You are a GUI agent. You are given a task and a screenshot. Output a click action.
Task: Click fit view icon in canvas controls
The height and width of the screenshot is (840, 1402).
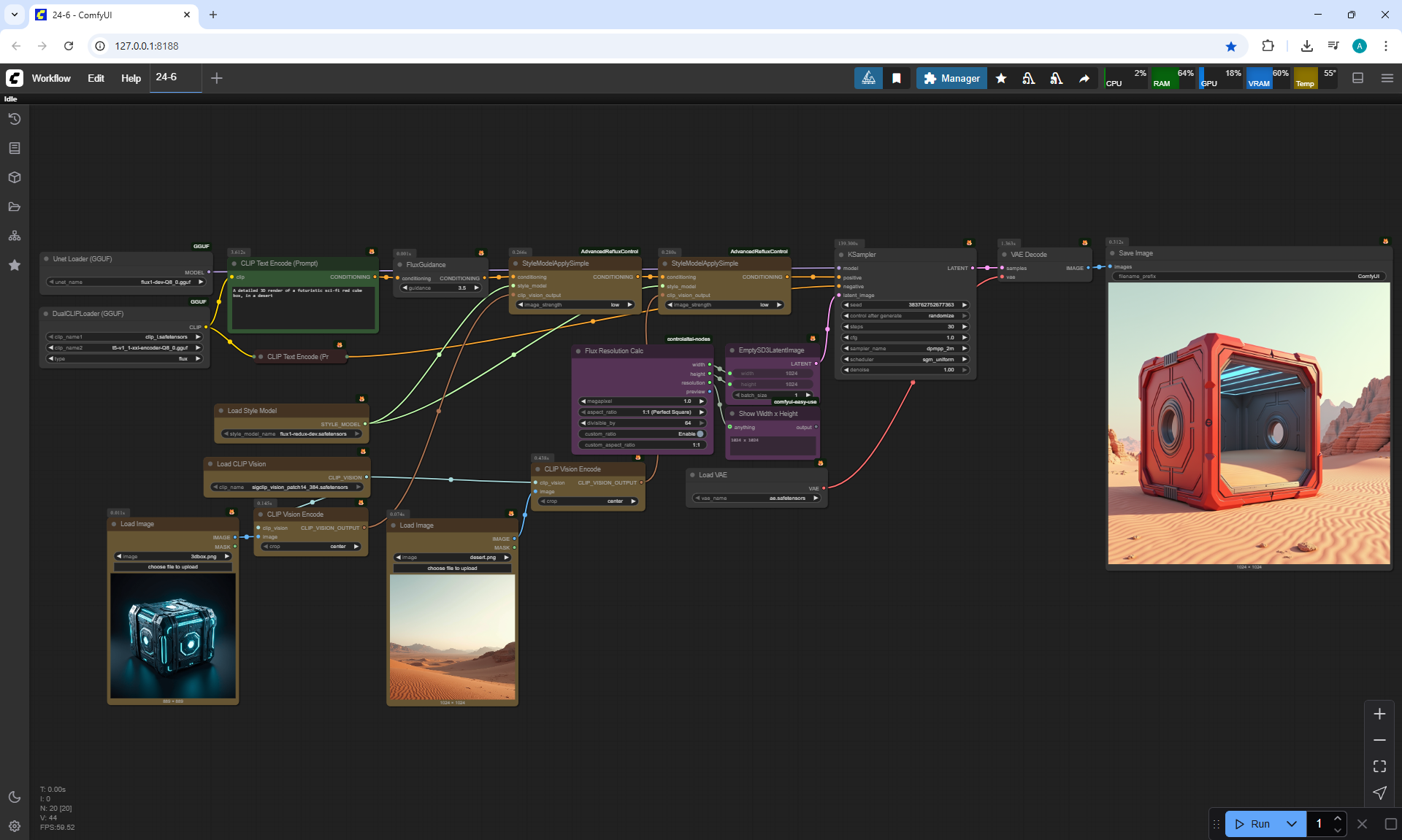tap(1379, 766)
